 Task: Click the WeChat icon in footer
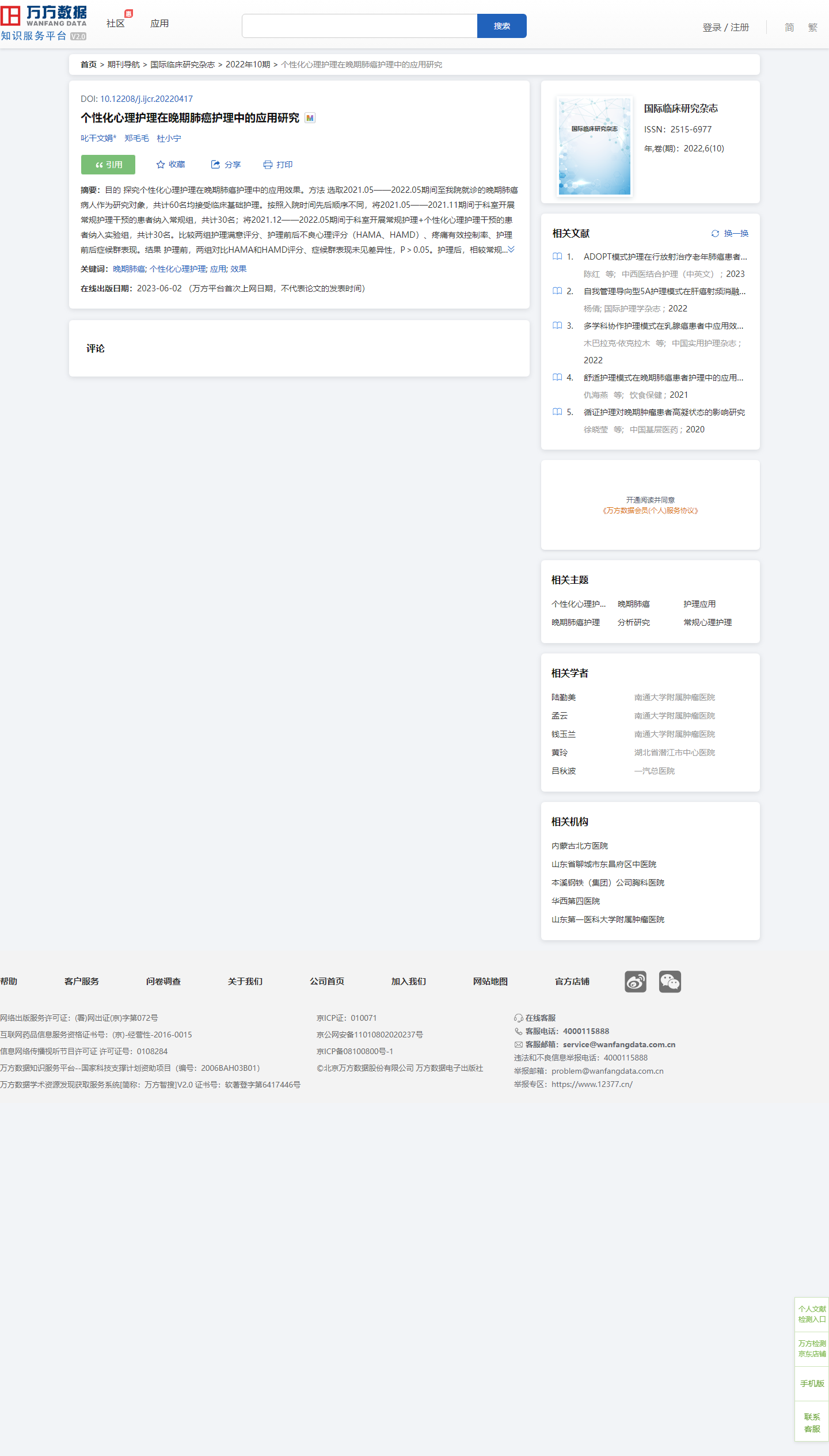point(670,982)
